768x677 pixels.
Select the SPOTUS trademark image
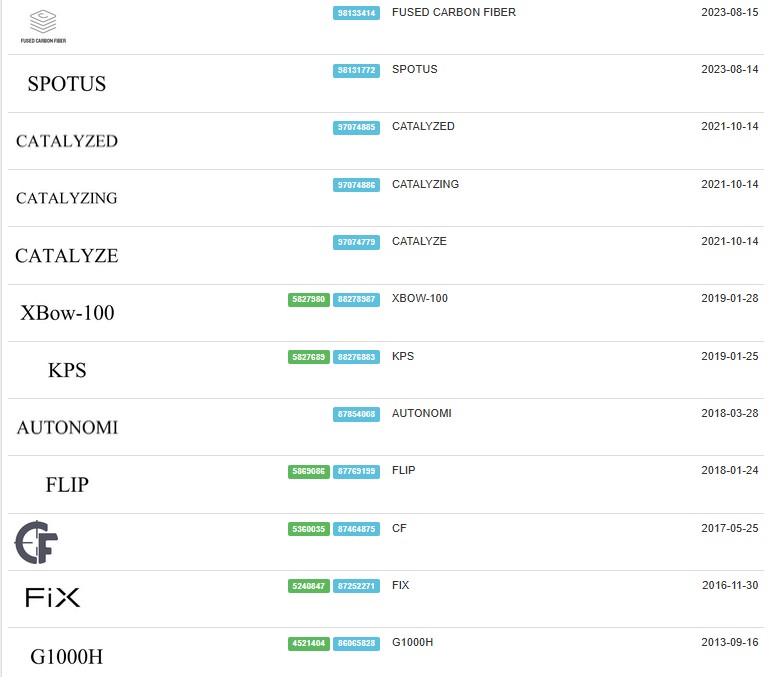(67, 84)
